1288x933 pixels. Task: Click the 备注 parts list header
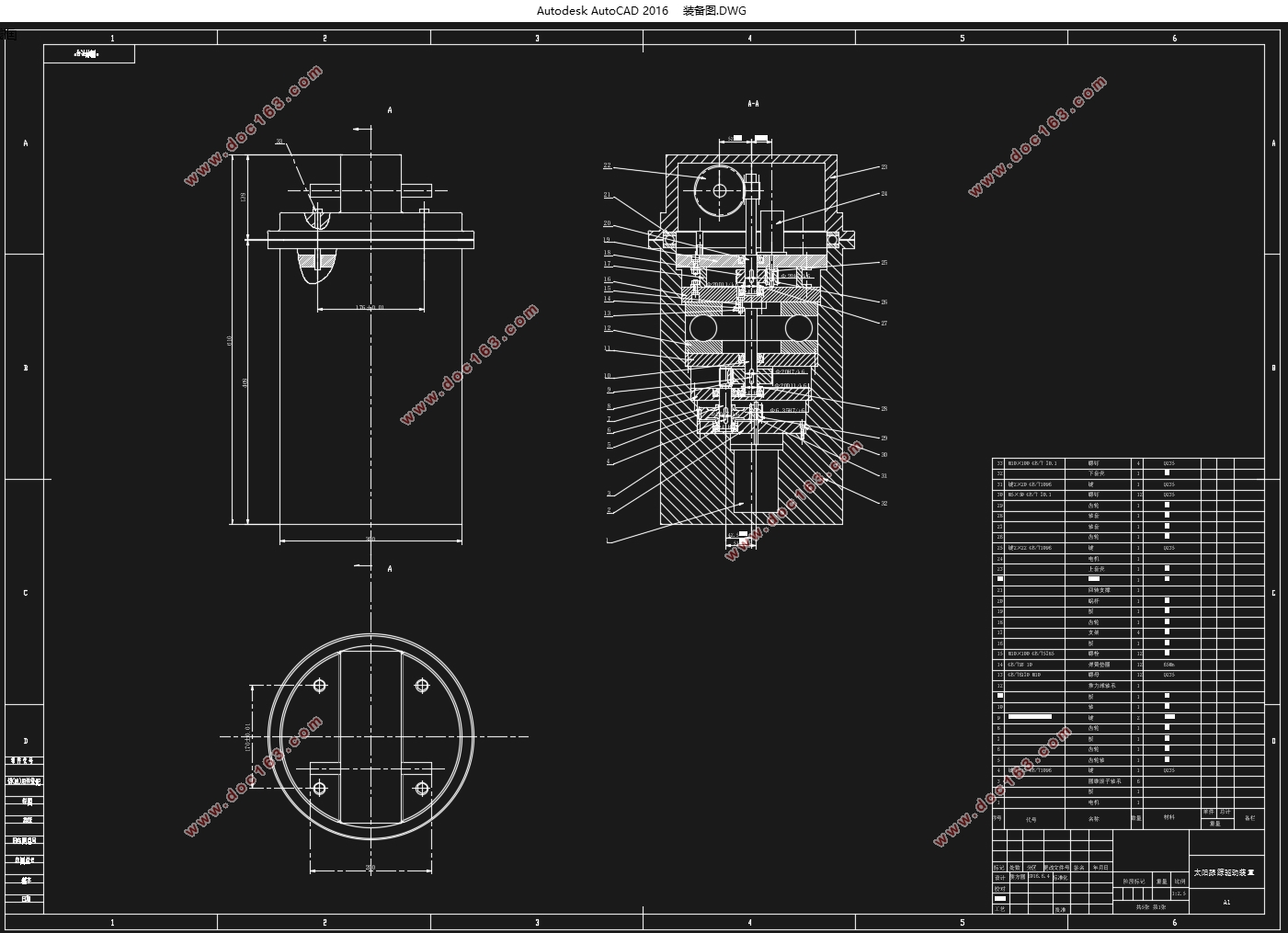coord(1249,818)
